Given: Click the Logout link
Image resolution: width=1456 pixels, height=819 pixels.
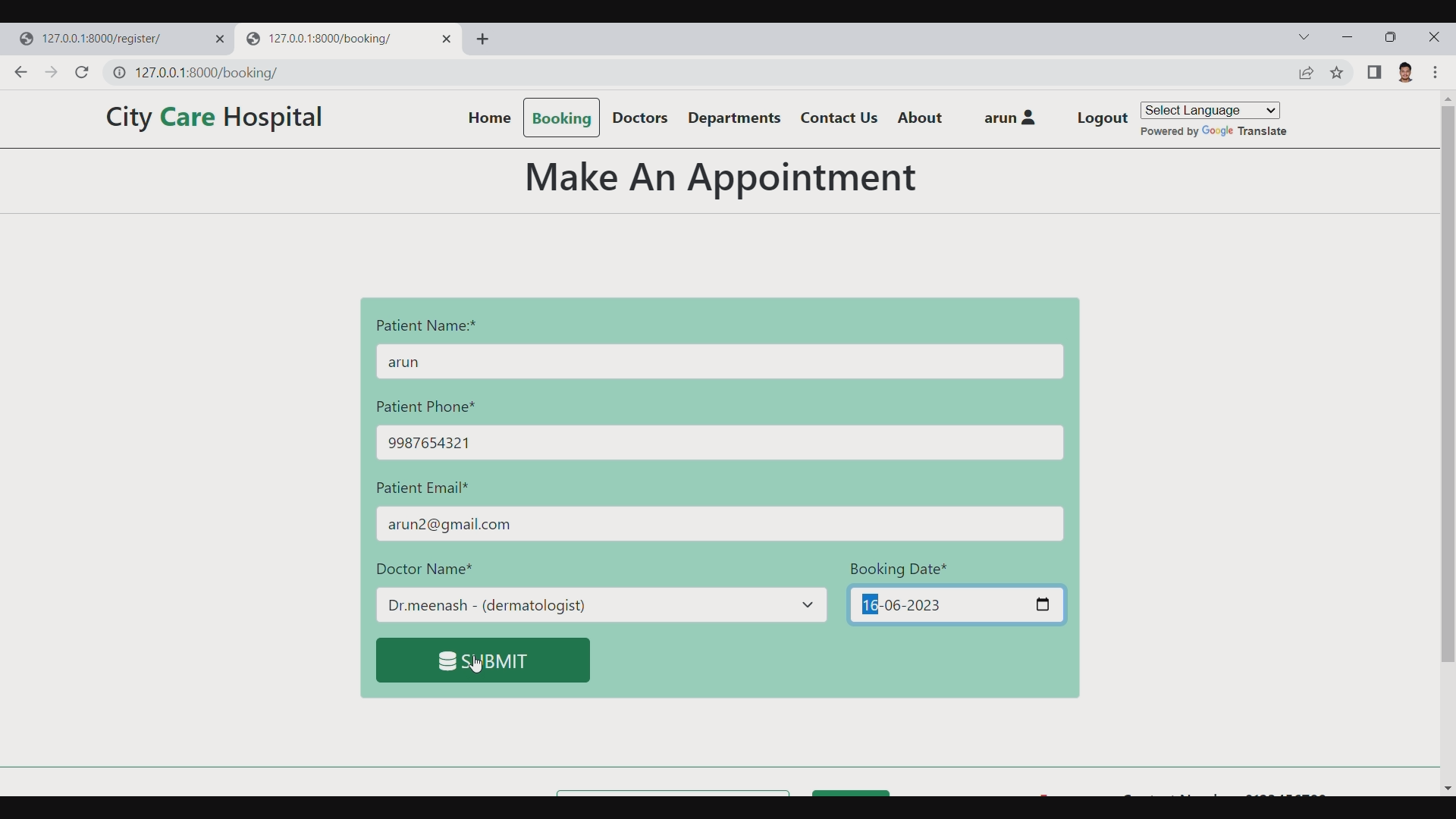Looking at the screenshot, I should click(1101, 118).
